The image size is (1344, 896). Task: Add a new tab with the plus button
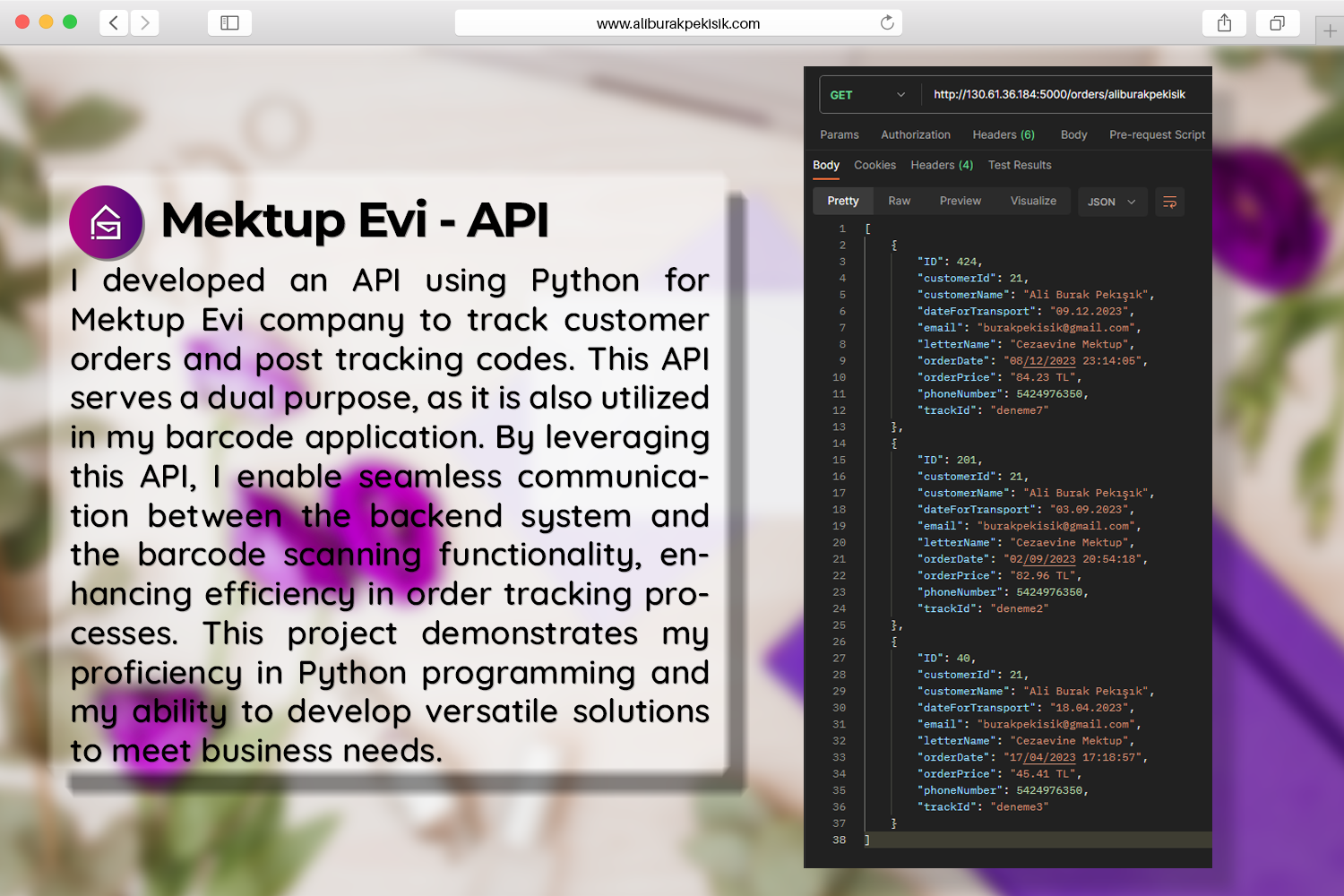[1330, 30]
